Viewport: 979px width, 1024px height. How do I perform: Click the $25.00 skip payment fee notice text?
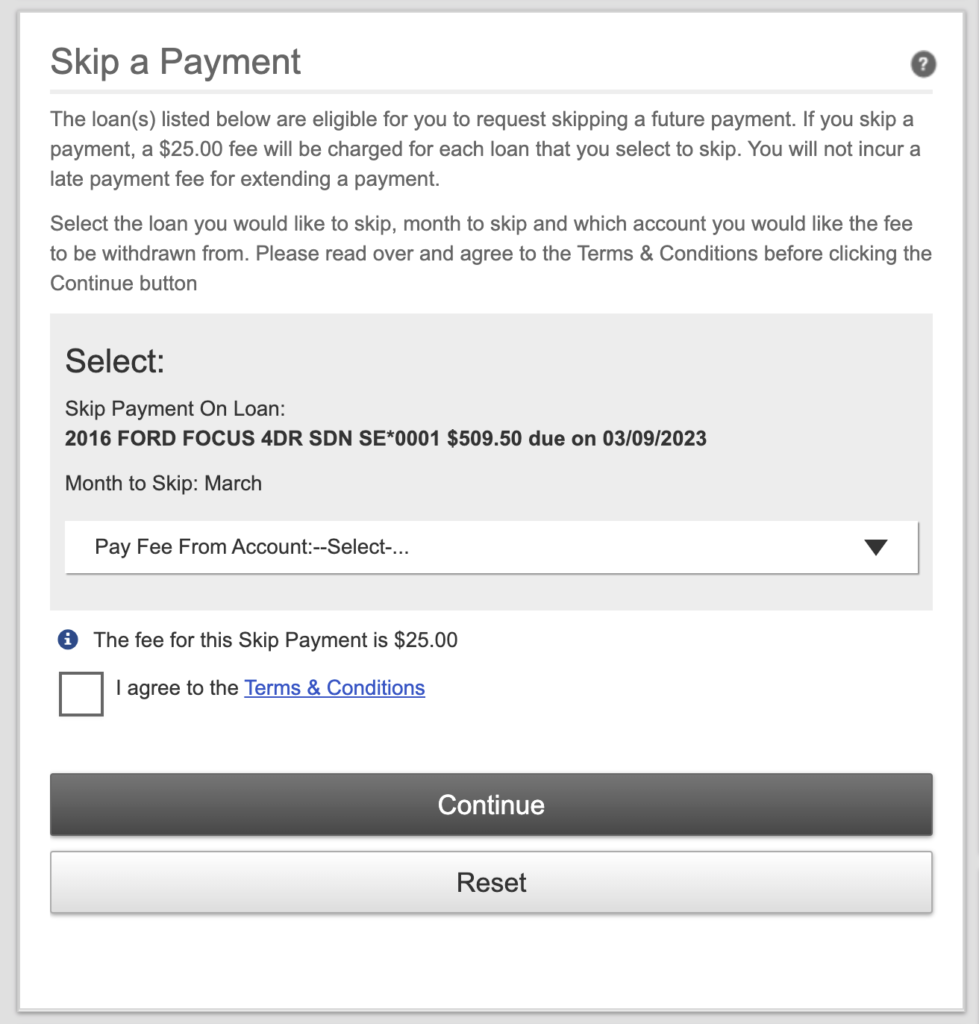275,640
